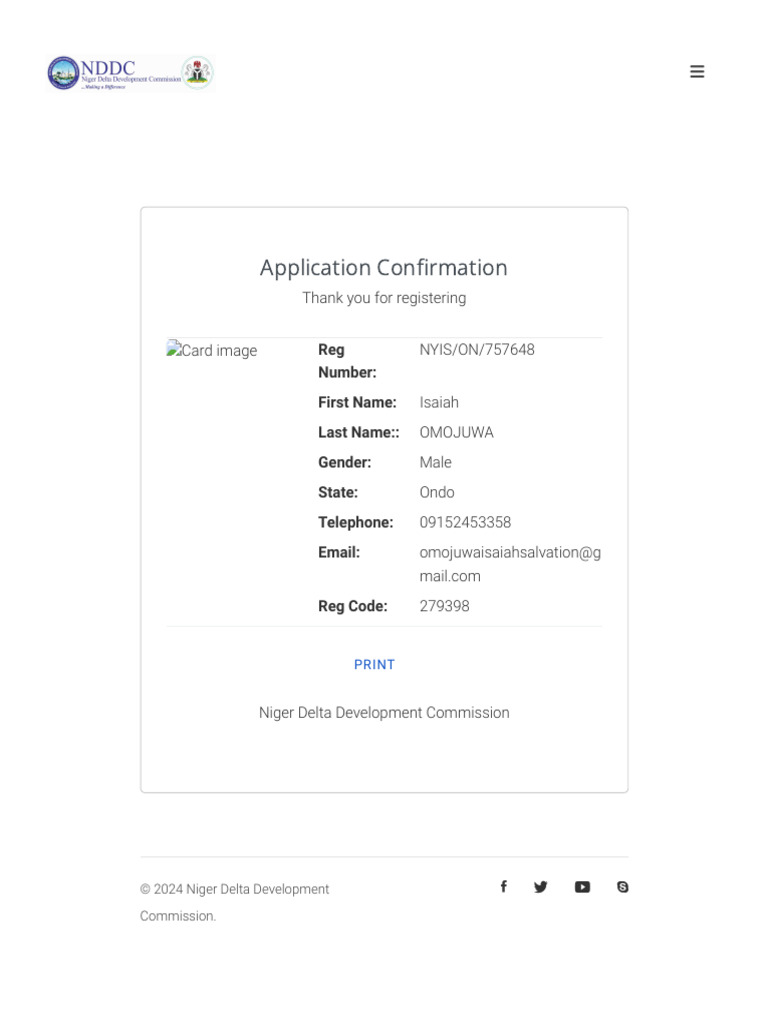Select first name value Isaiah
768x1024 pixels.
click(x=439, y=402)
